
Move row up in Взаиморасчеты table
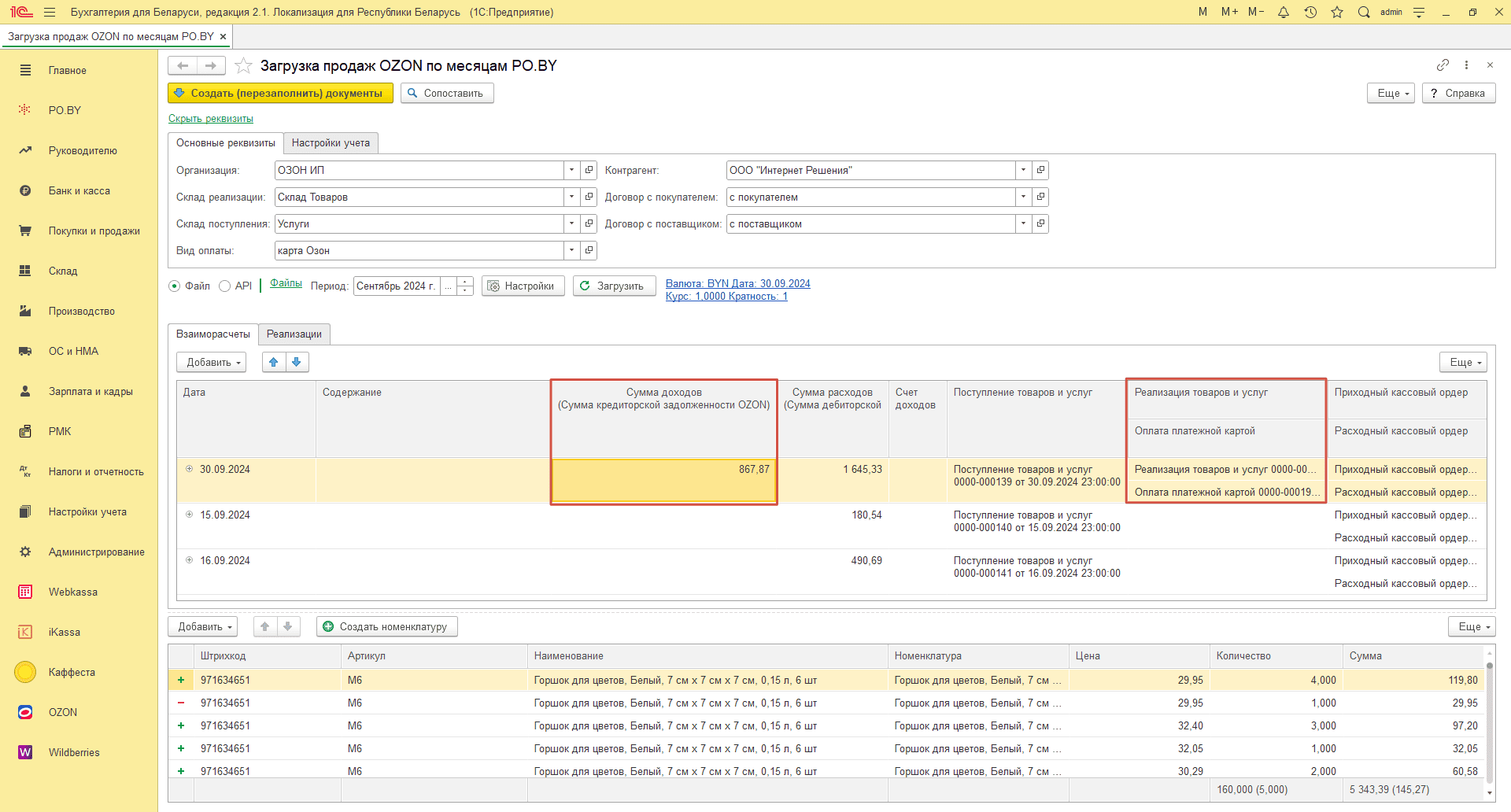[273, 362]
